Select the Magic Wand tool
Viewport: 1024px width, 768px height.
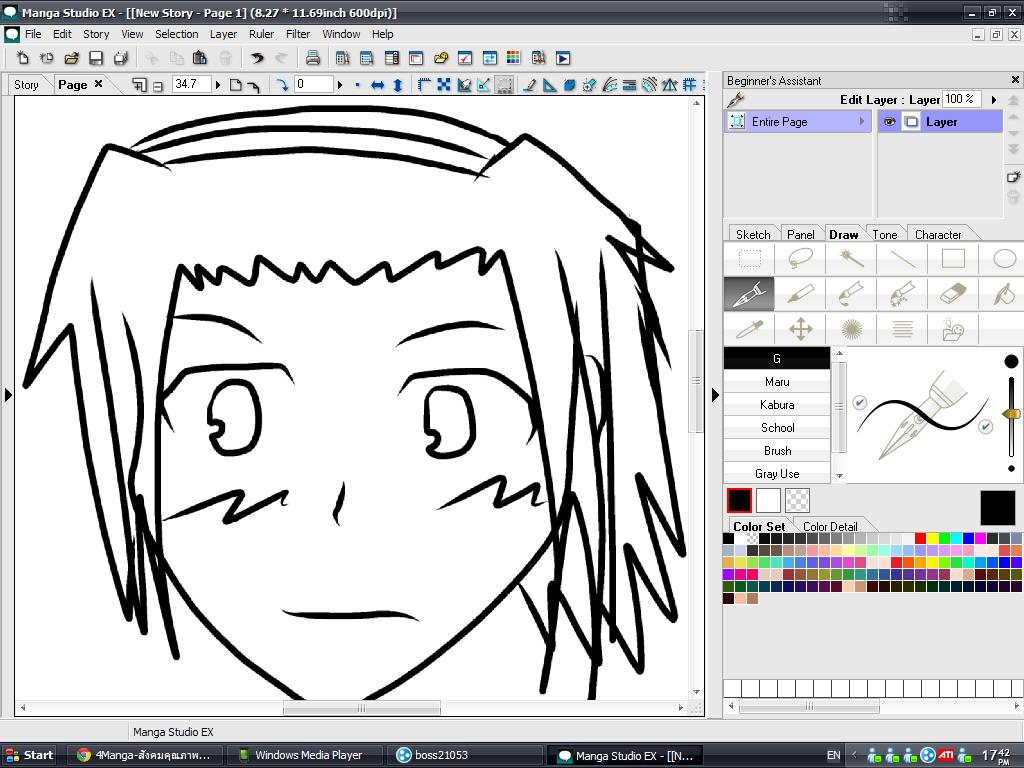pos(852,259)
